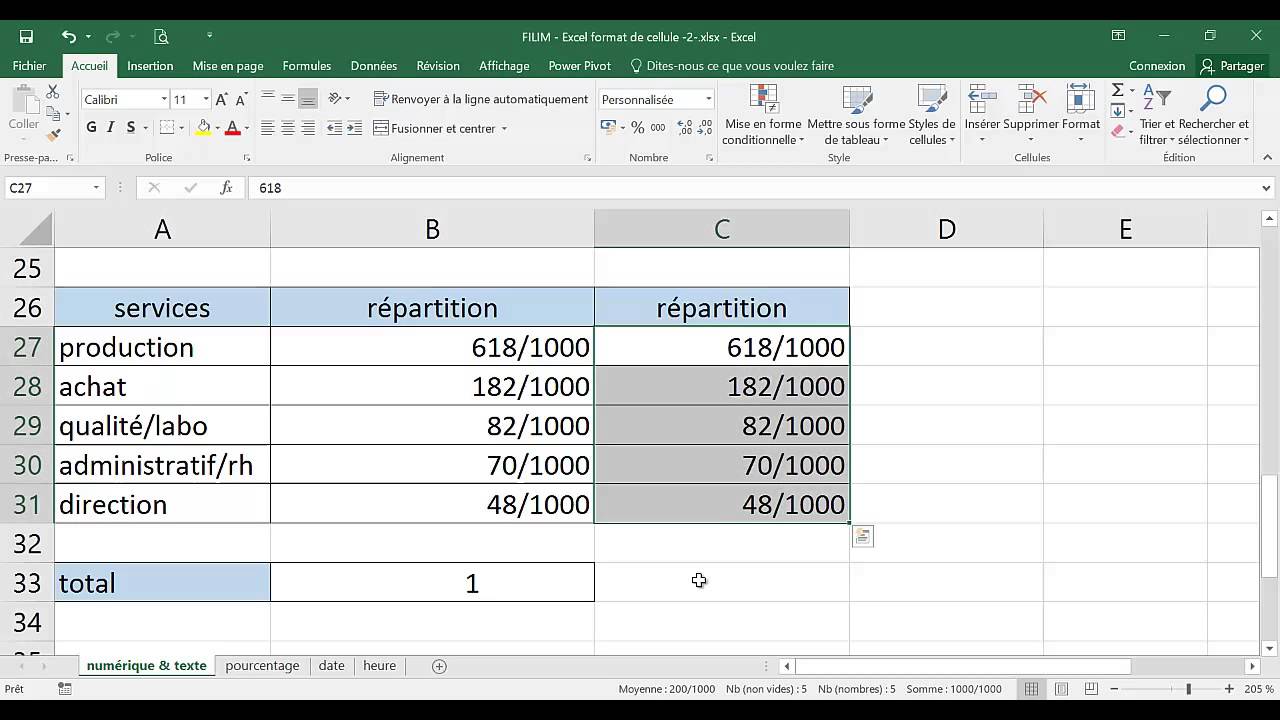1280x720 pixels.
Task: Open the font name Calibri dropdown
Action: [x=164, y=99]
